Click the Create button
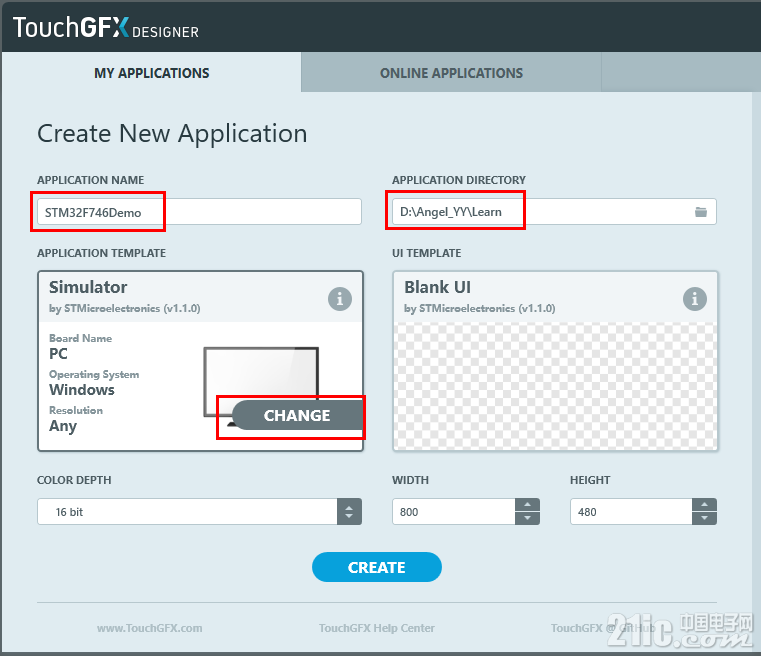The width and height of the screenshot is (761, 656). (377, 567)
